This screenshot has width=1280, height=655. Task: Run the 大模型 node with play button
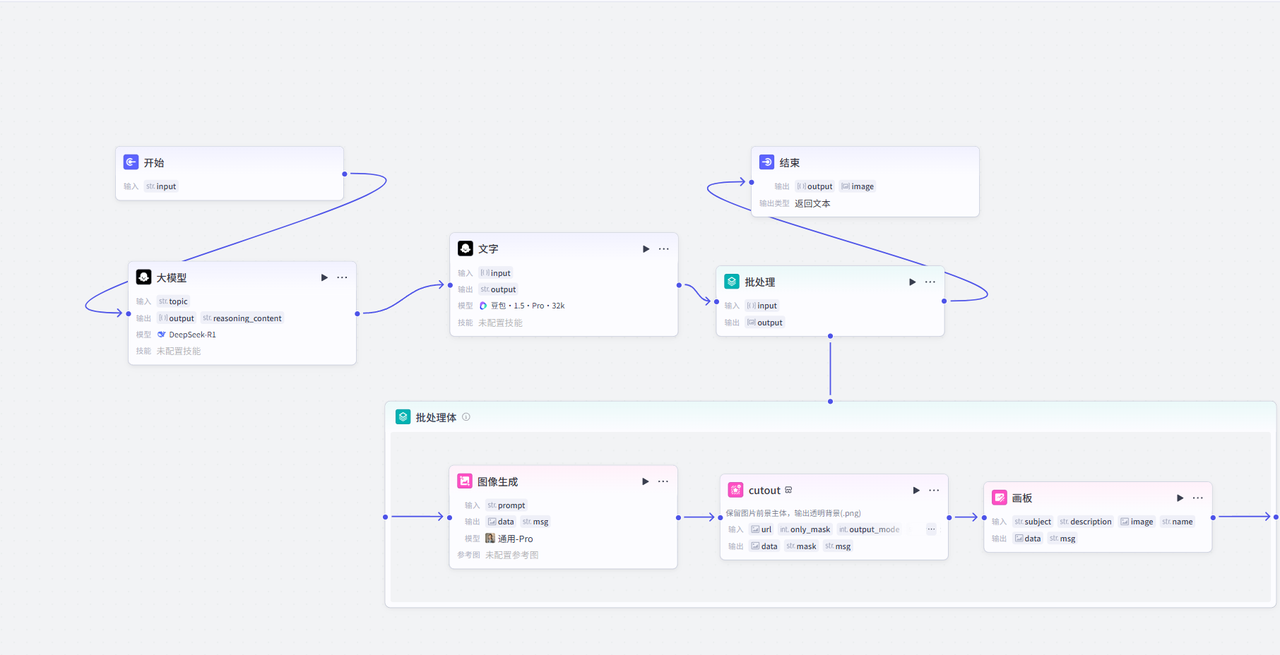pos(324,277)
